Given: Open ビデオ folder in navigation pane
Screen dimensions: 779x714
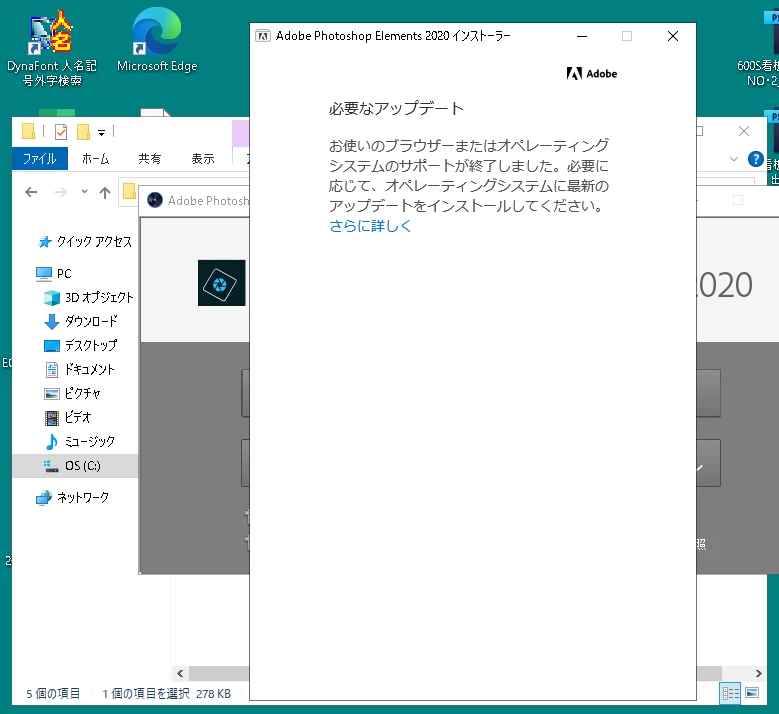Looking at the screenshot, I should tap(68, 417).
